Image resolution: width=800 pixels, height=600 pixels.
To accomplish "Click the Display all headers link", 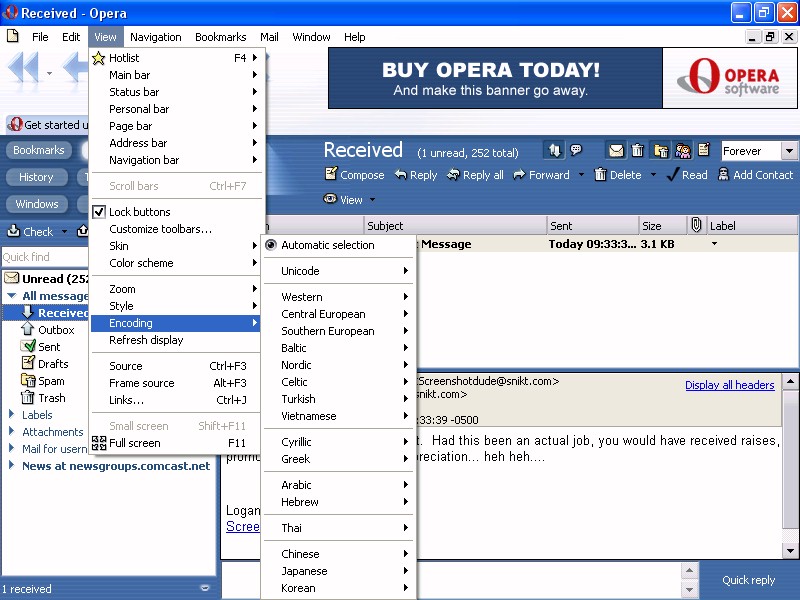I will click(729, 386).
